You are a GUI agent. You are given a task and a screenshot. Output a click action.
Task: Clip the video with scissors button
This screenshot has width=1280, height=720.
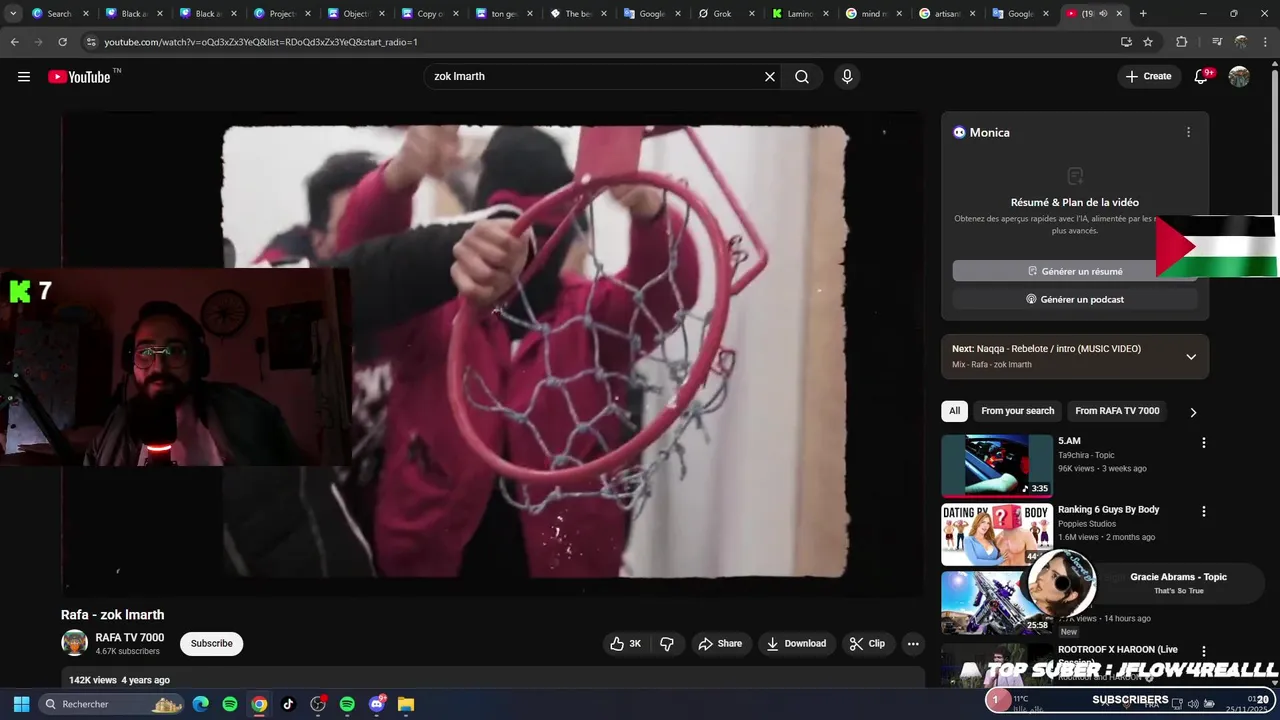tap(867, 644)
